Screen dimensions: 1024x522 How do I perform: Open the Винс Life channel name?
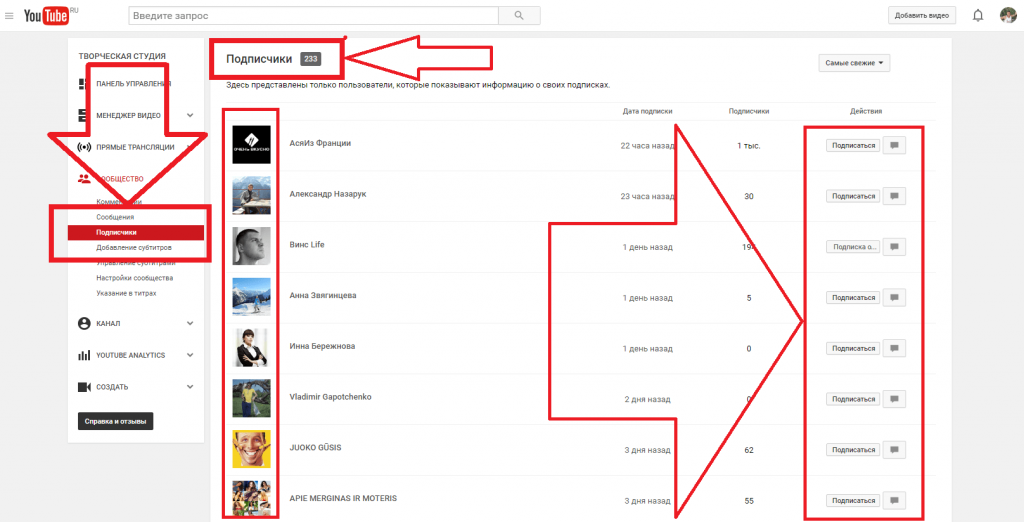pyautogui.click(x=307, y=244)
